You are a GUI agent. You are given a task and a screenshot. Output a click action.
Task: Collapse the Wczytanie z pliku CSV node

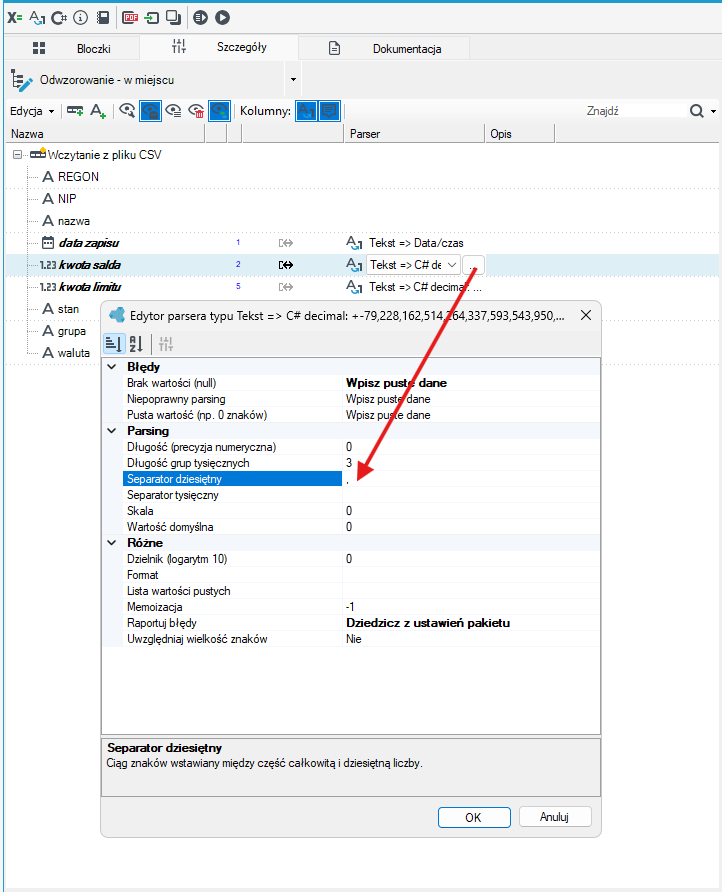click(18, 155)
